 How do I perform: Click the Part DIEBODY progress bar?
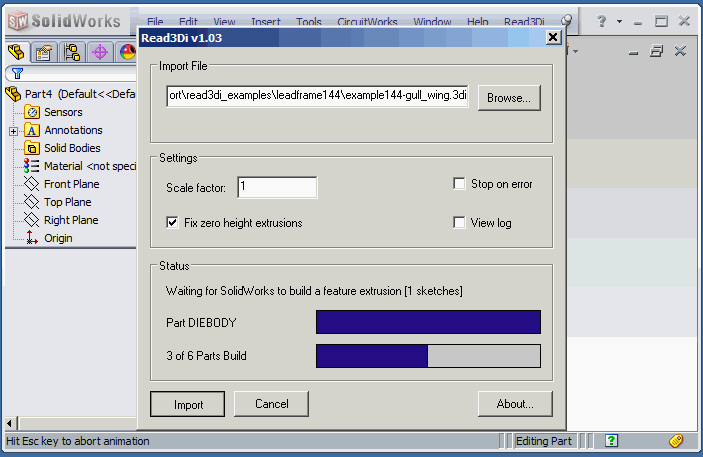(x=428, y=322)
